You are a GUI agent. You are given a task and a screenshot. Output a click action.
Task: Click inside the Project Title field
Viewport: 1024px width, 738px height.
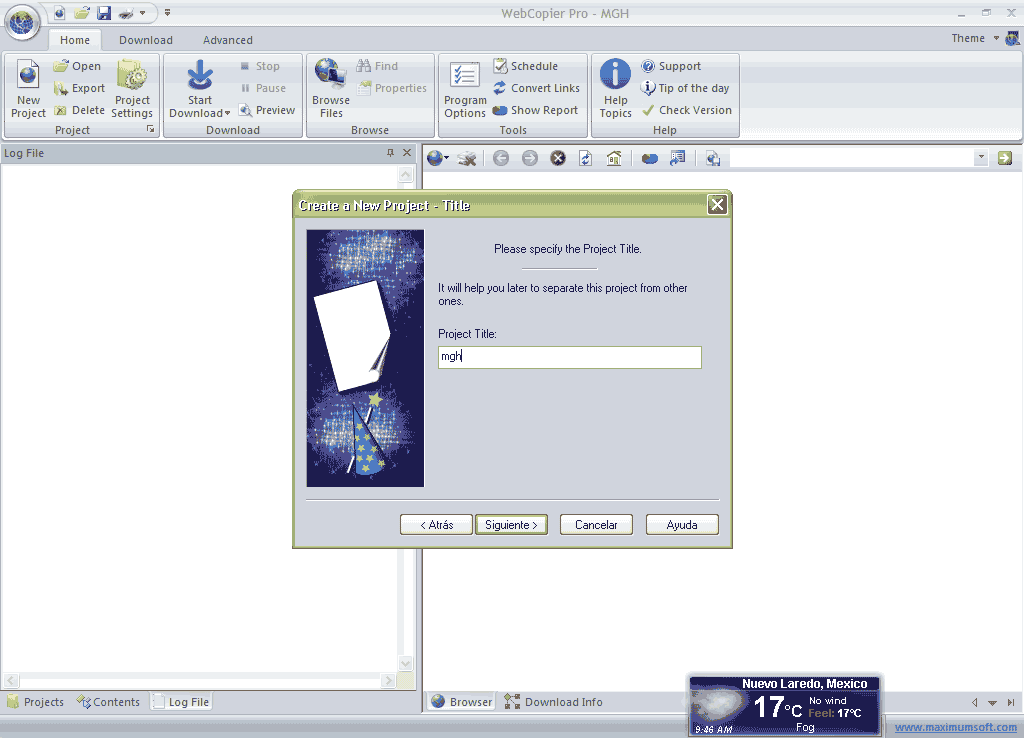click(x=569, y=357)
